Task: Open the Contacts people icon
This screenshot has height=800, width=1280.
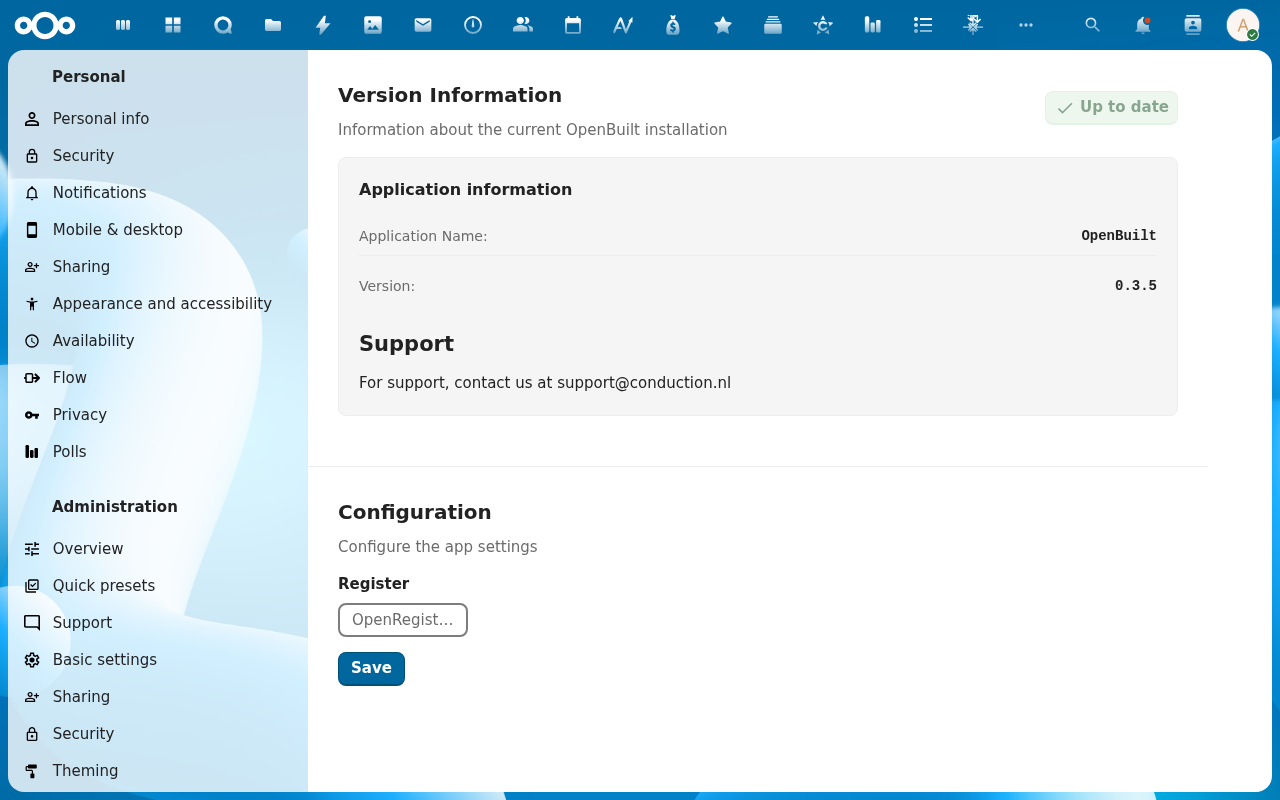Action: tap(523, 25)
